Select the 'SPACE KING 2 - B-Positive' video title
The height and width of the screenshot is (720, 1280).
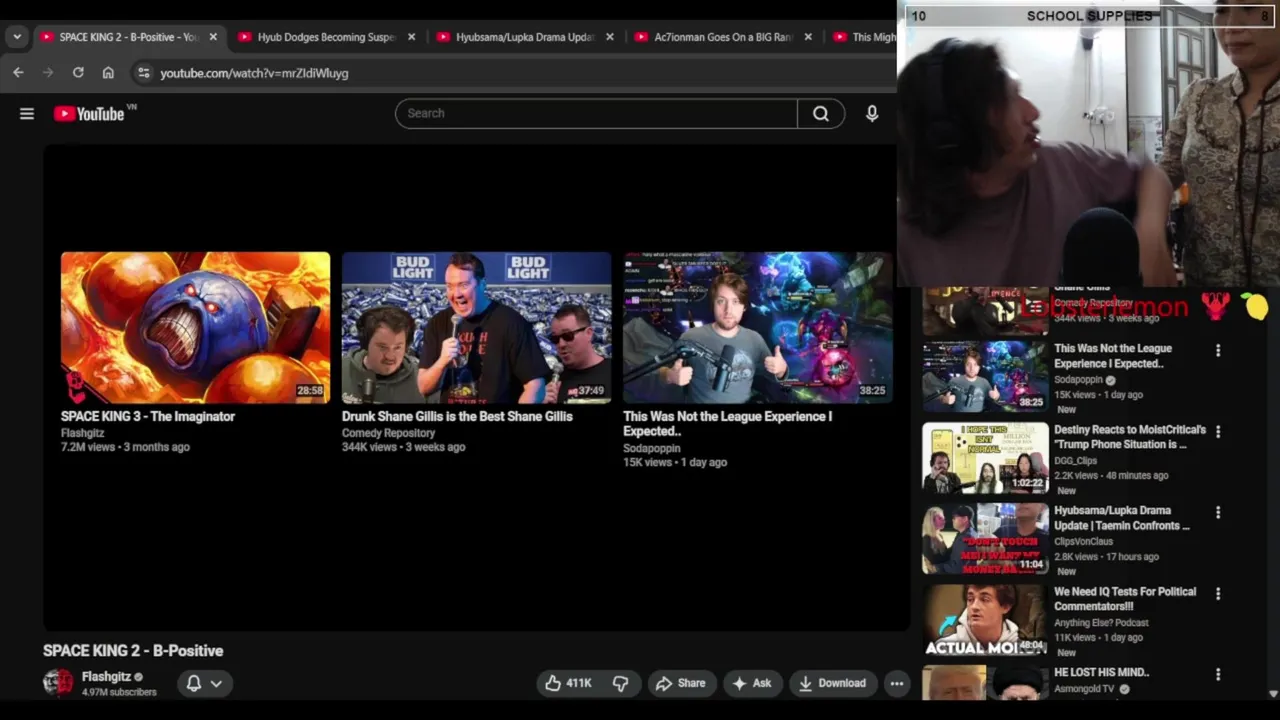click(x=133, y=651)
